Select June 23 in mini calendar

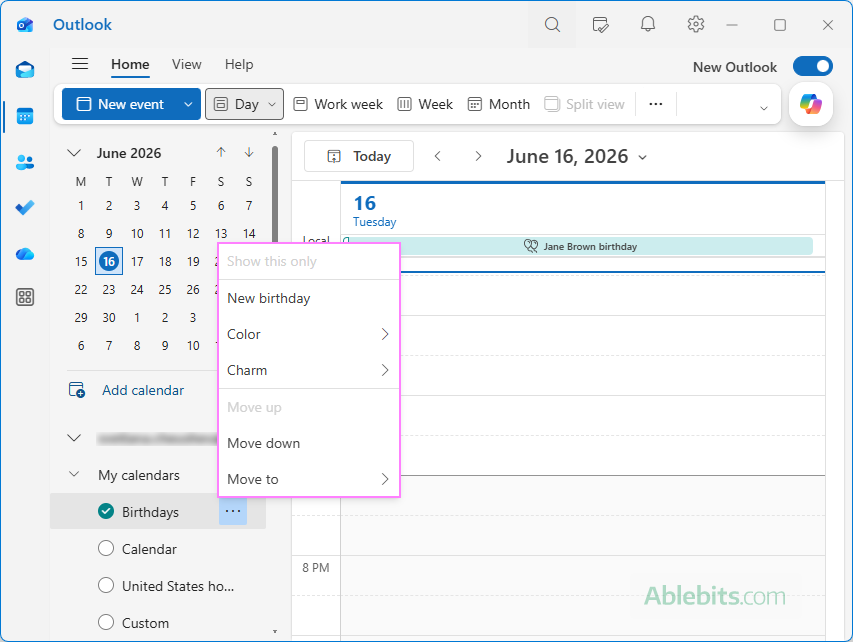tap(109, 289)
